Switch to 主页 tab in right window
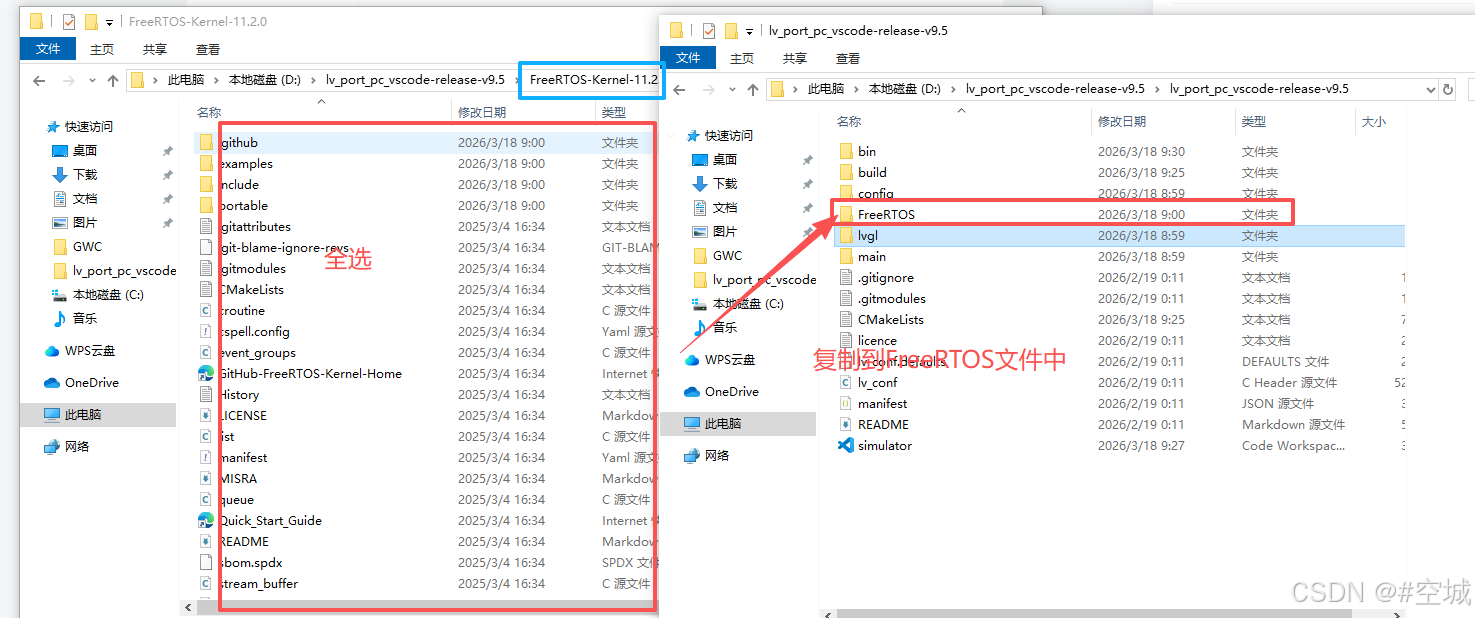 coord(742,58)
